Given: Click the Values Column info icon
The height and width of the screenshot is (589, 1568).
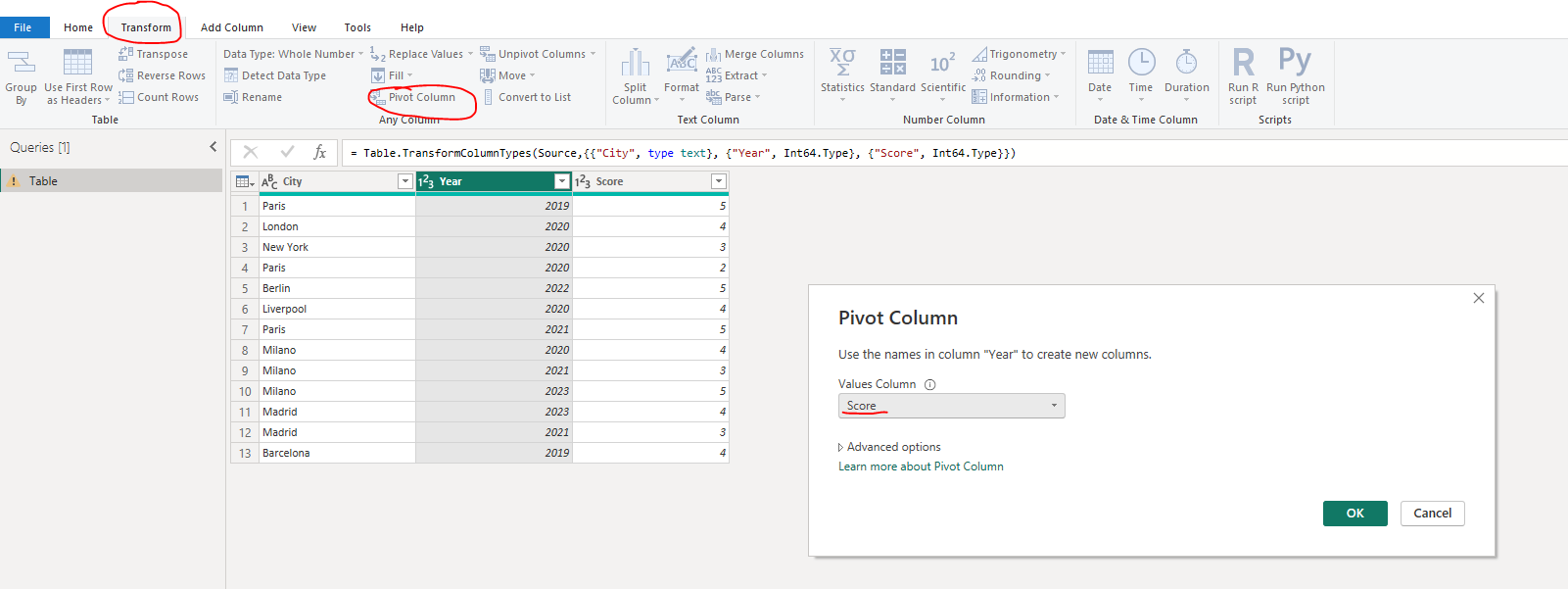Looking at the screenshot, I should [x=930, y=384].
